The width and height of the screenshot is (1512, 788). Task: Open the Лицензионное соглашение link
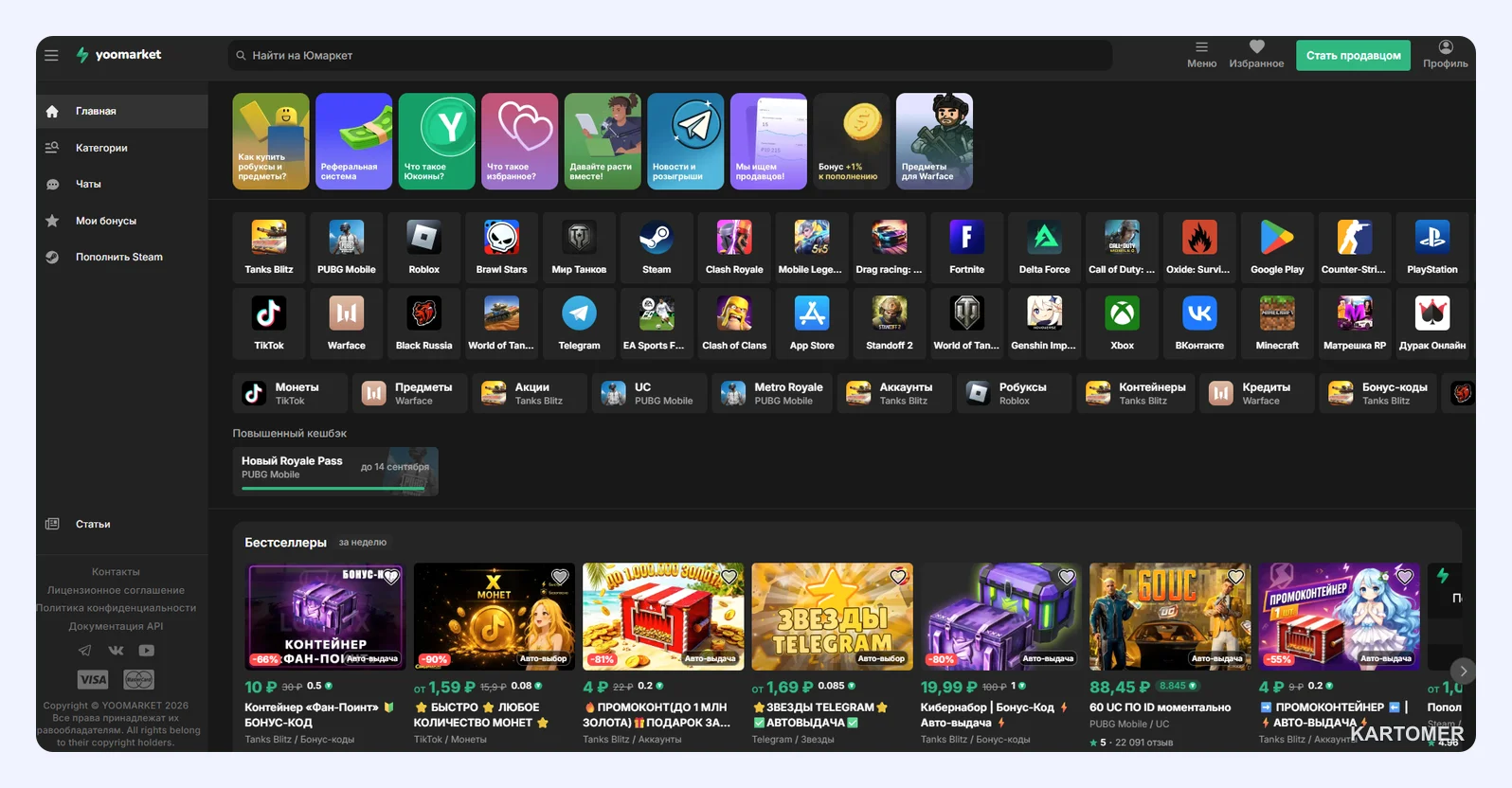117,590
